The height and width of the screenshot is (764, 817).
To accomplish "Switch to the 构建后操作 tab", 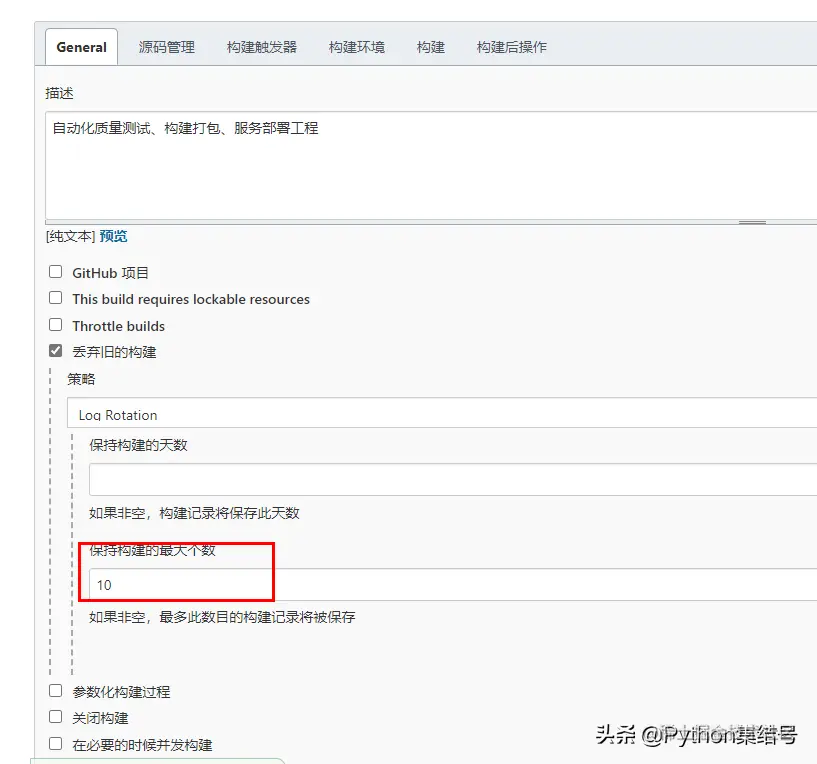I will point(512,46).
